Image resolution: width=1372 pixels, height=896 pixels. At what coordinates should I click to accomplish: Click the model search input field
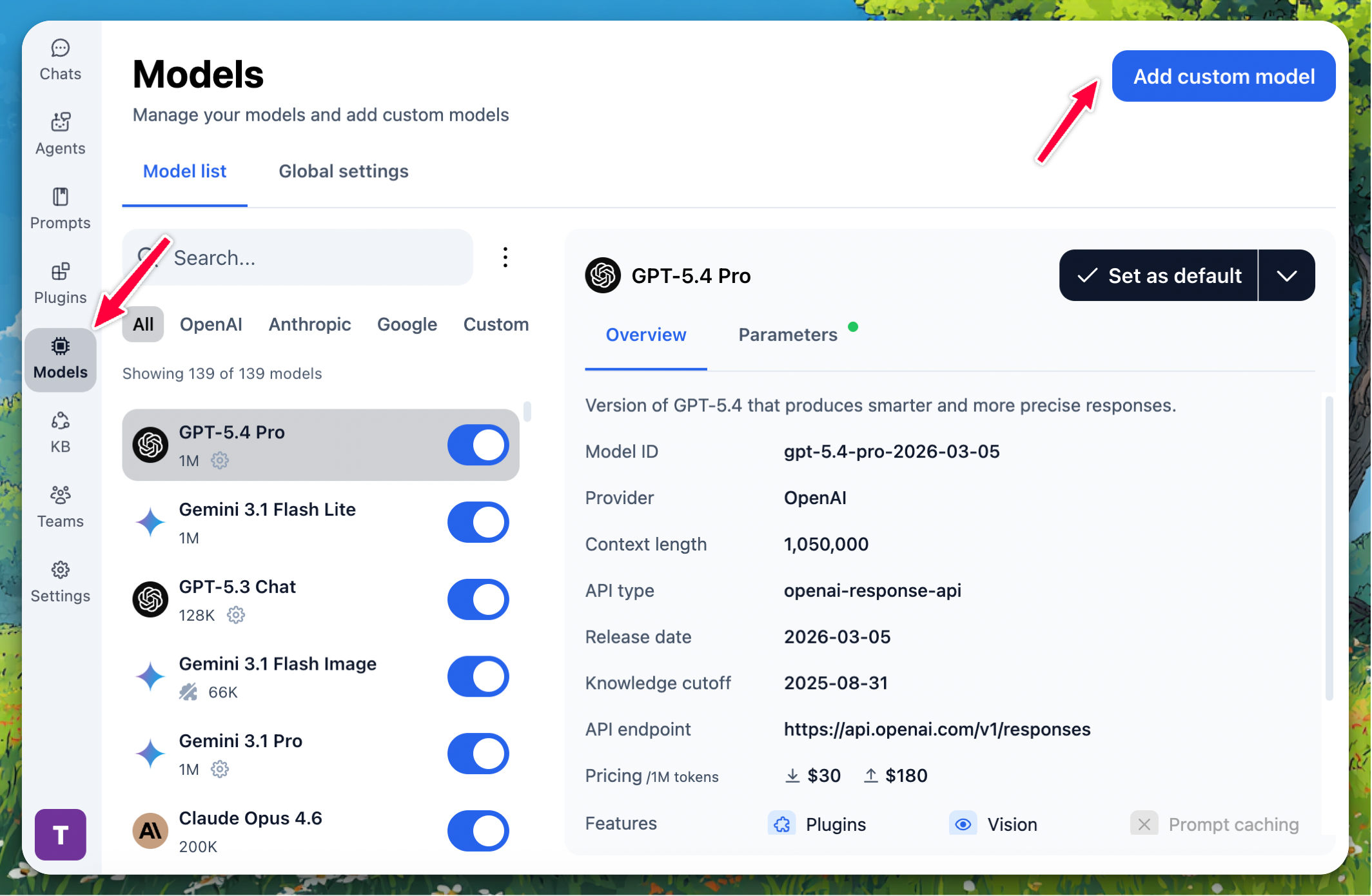pos(309,257)
